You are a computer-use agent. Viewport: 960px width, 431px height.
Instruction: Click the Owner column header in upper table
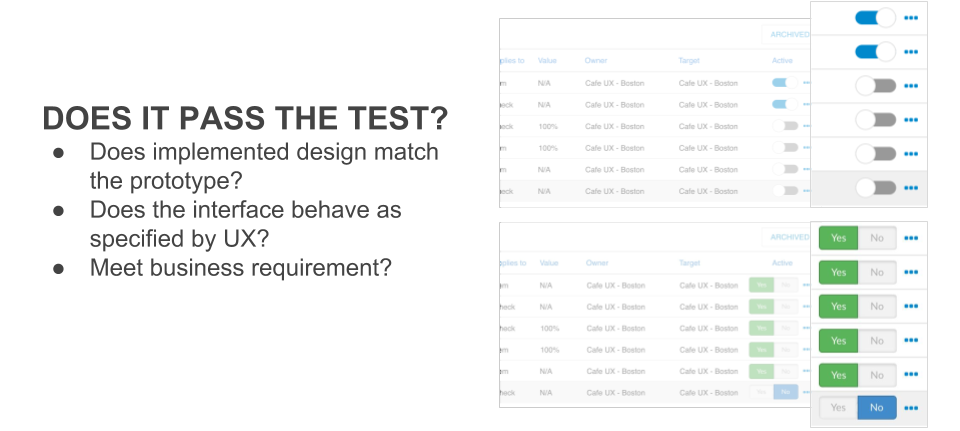coord(596,61)
